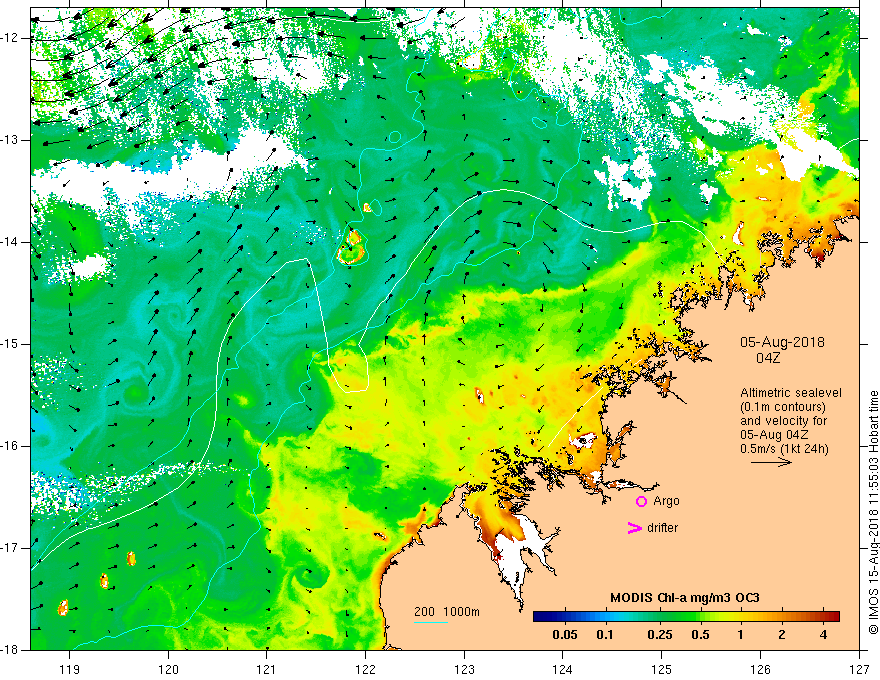880x680 pixels.
Task: Click the magenta Argo circle legend marker
Action: coord(641,501)
